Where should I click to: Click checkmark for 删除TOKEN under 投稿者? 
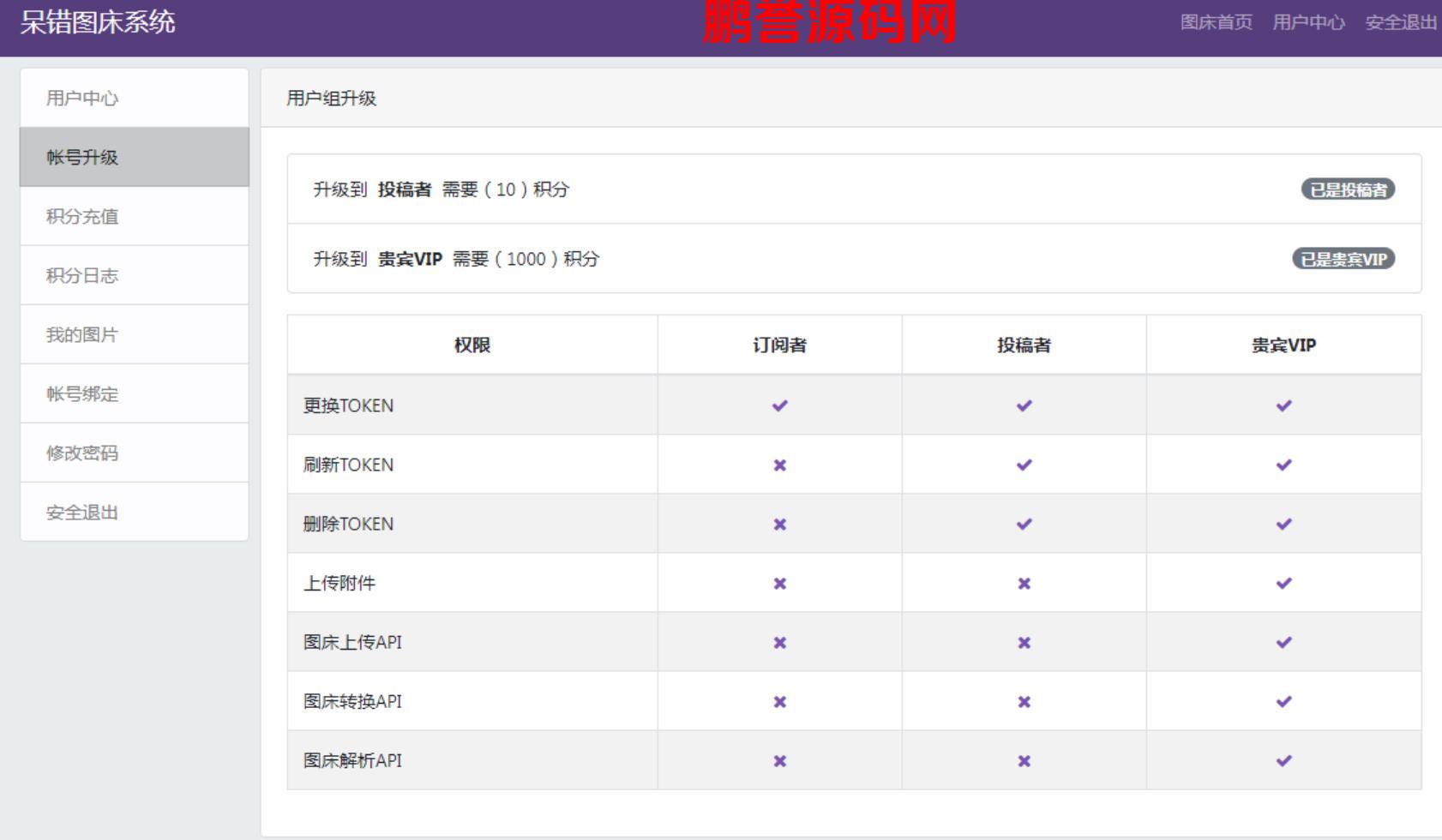(x=1024, y=524)
